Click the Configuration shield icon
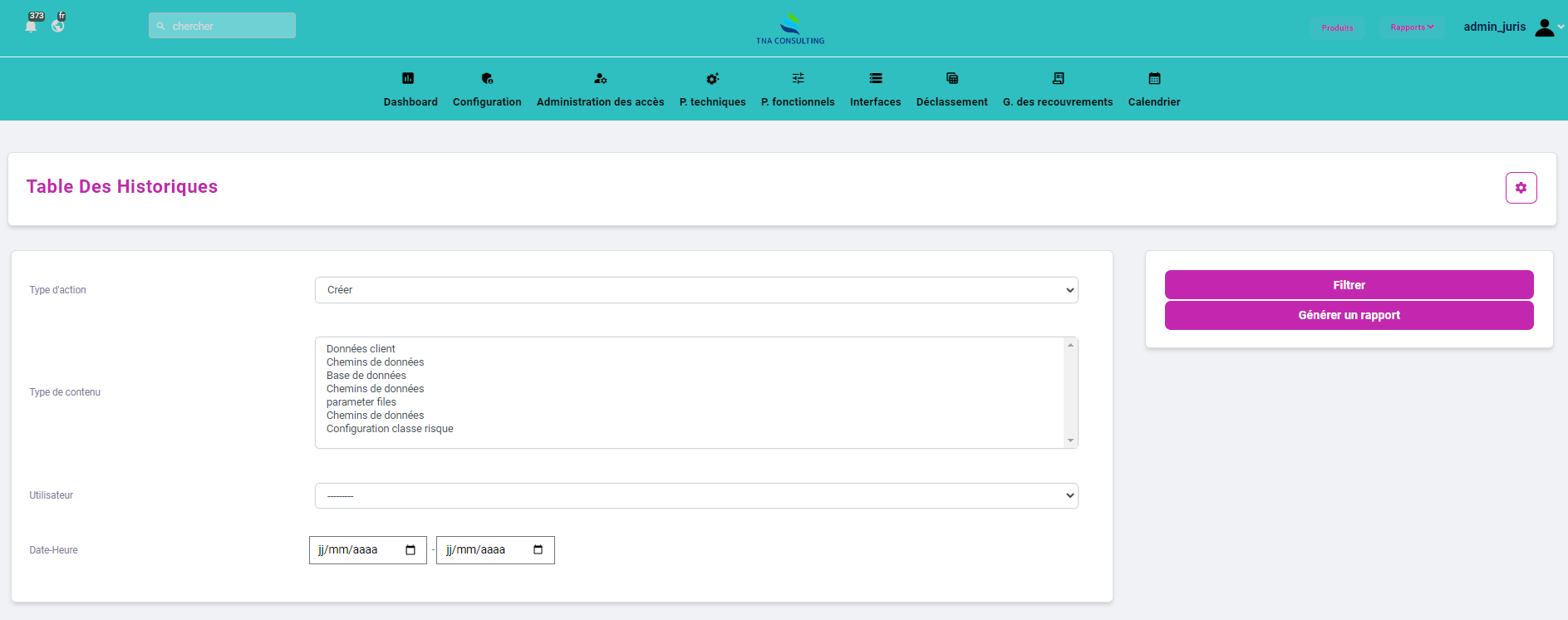Image resolution: width=1568 pixels, height=620 pixels. tap(487, 78)
